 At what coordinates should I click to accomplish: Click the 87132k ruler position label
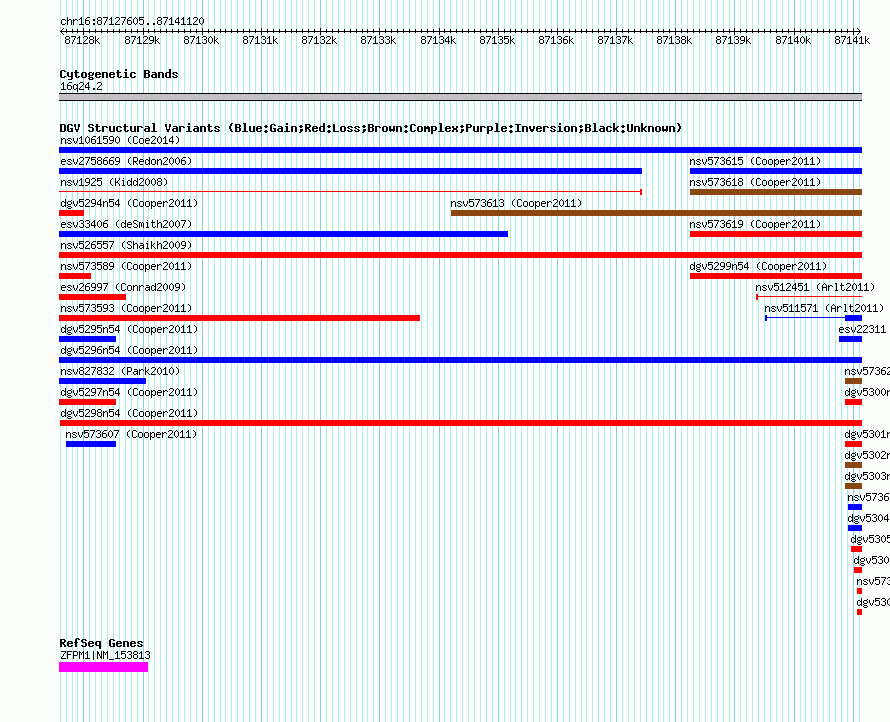coord(319,40)
